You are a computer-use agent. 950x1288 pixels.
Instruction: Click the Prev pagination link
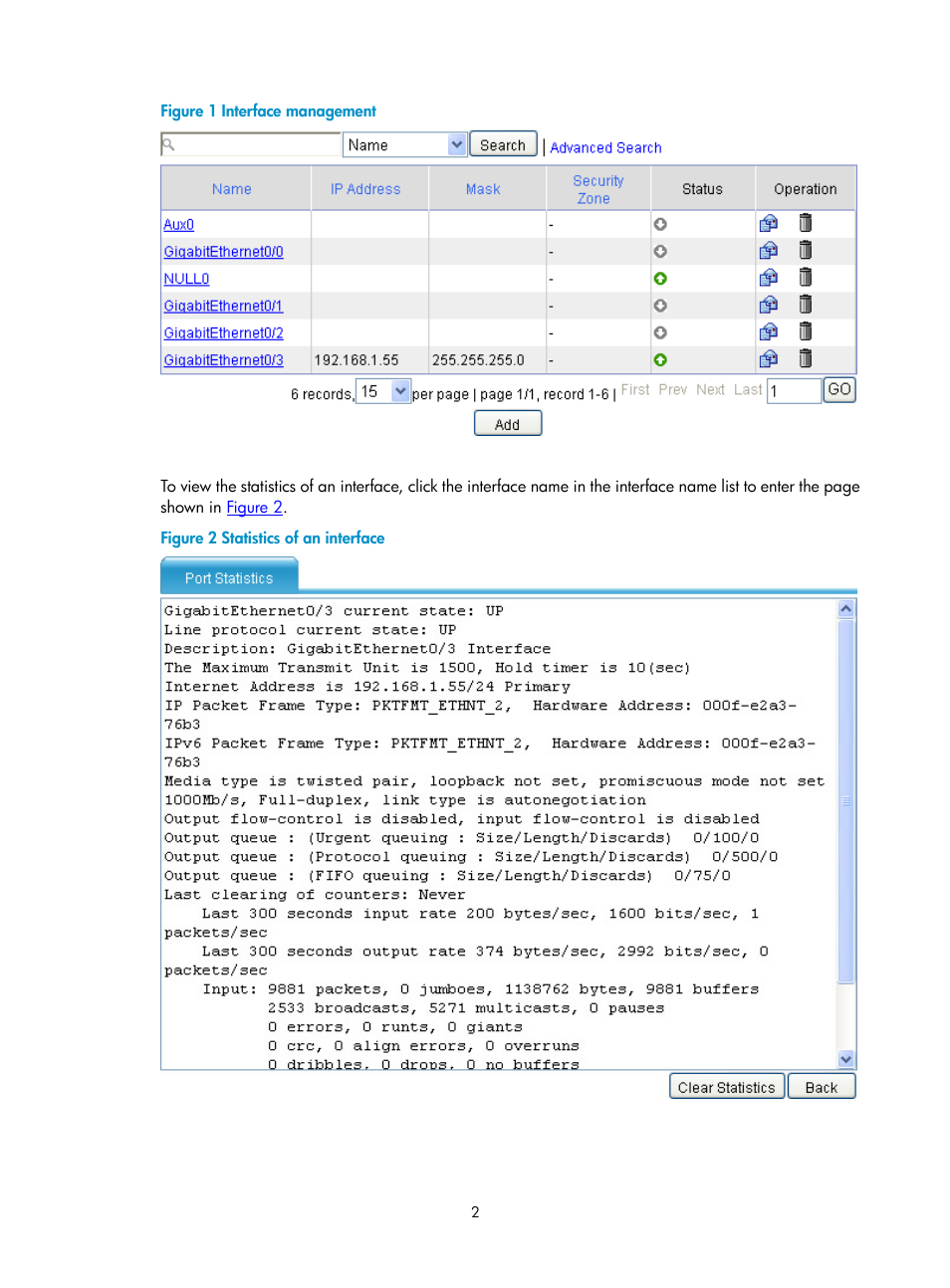[x=673, y=389]
